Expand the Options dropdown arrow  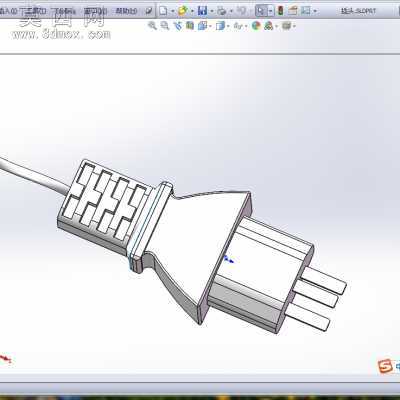point(315,11)
